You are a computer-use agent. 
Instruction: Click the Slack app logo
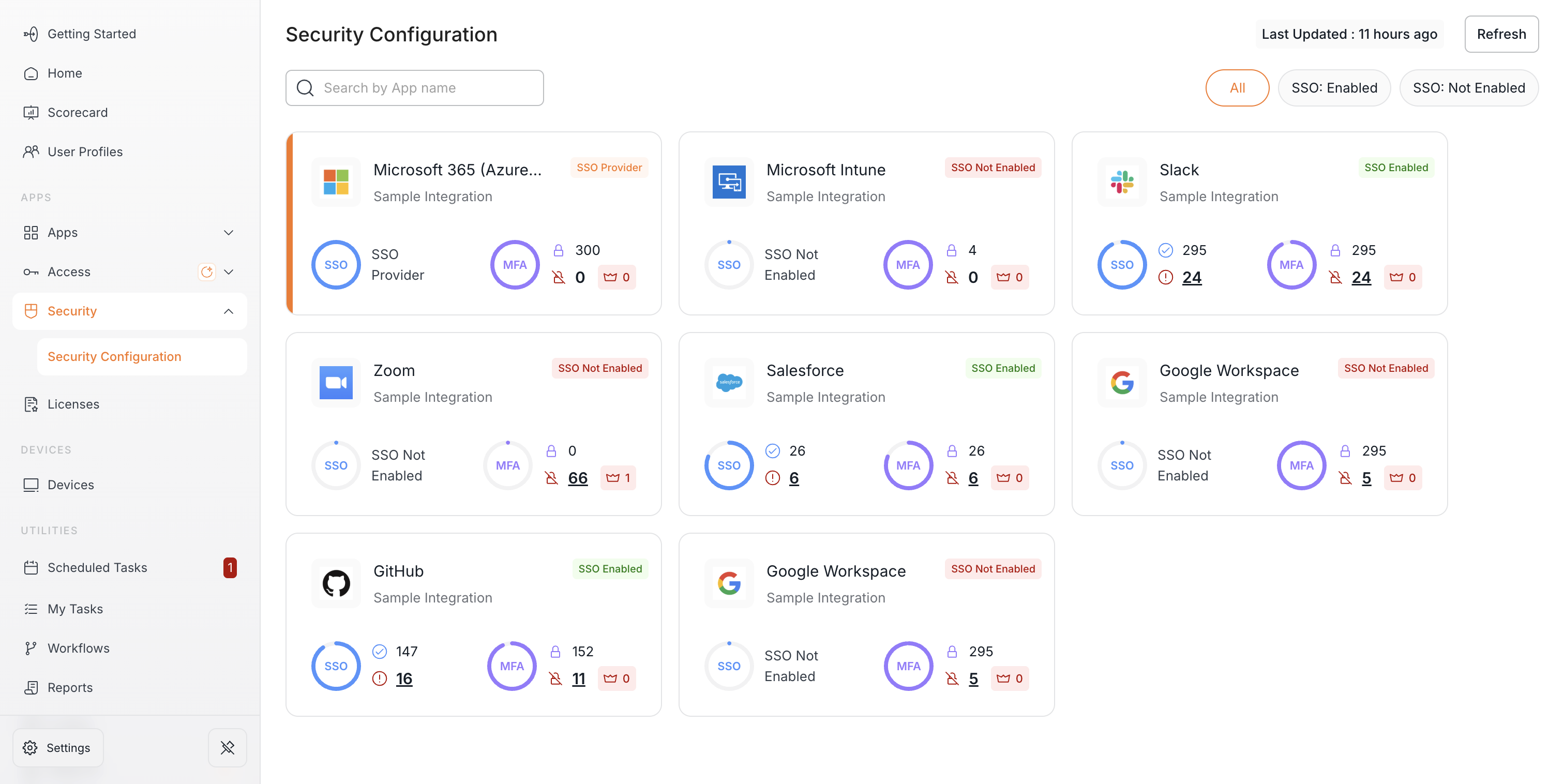1122,182
